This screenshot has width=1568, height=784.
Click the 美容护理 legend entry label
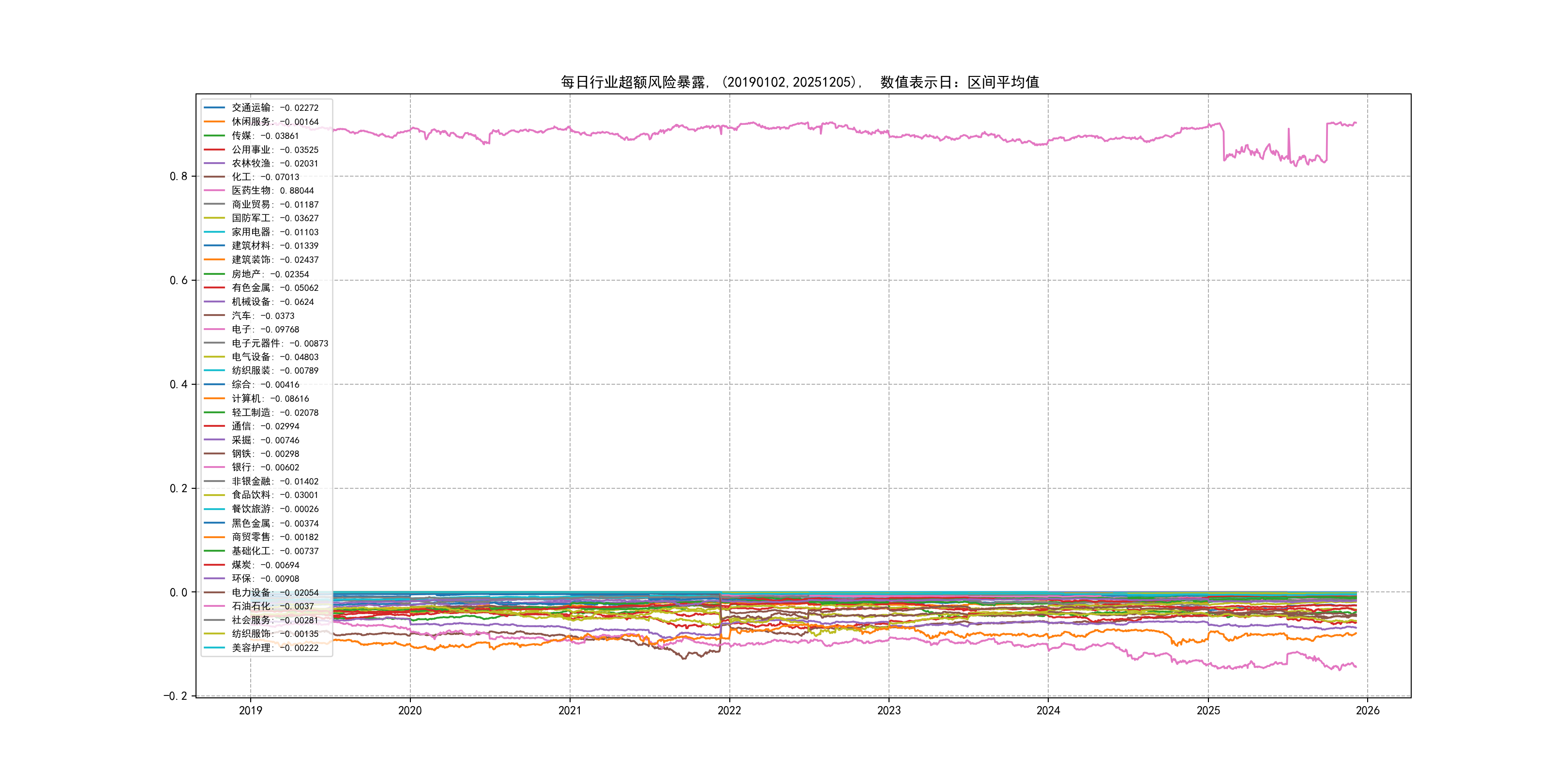pos(274,648)
